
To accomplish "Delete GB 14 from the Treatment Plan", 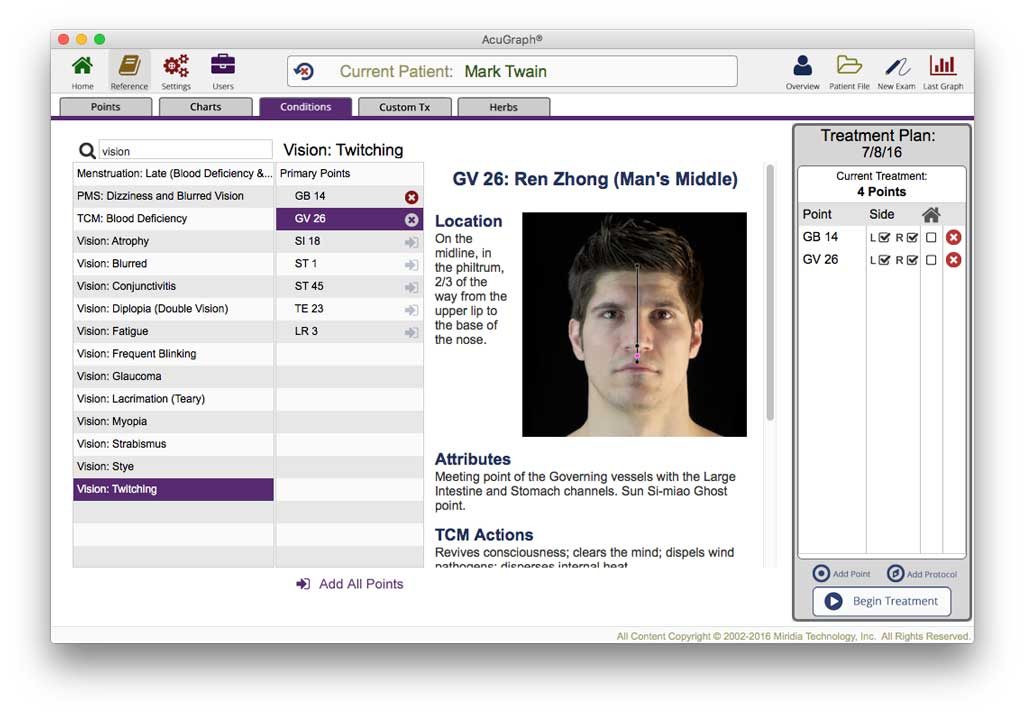I will 953,238.
